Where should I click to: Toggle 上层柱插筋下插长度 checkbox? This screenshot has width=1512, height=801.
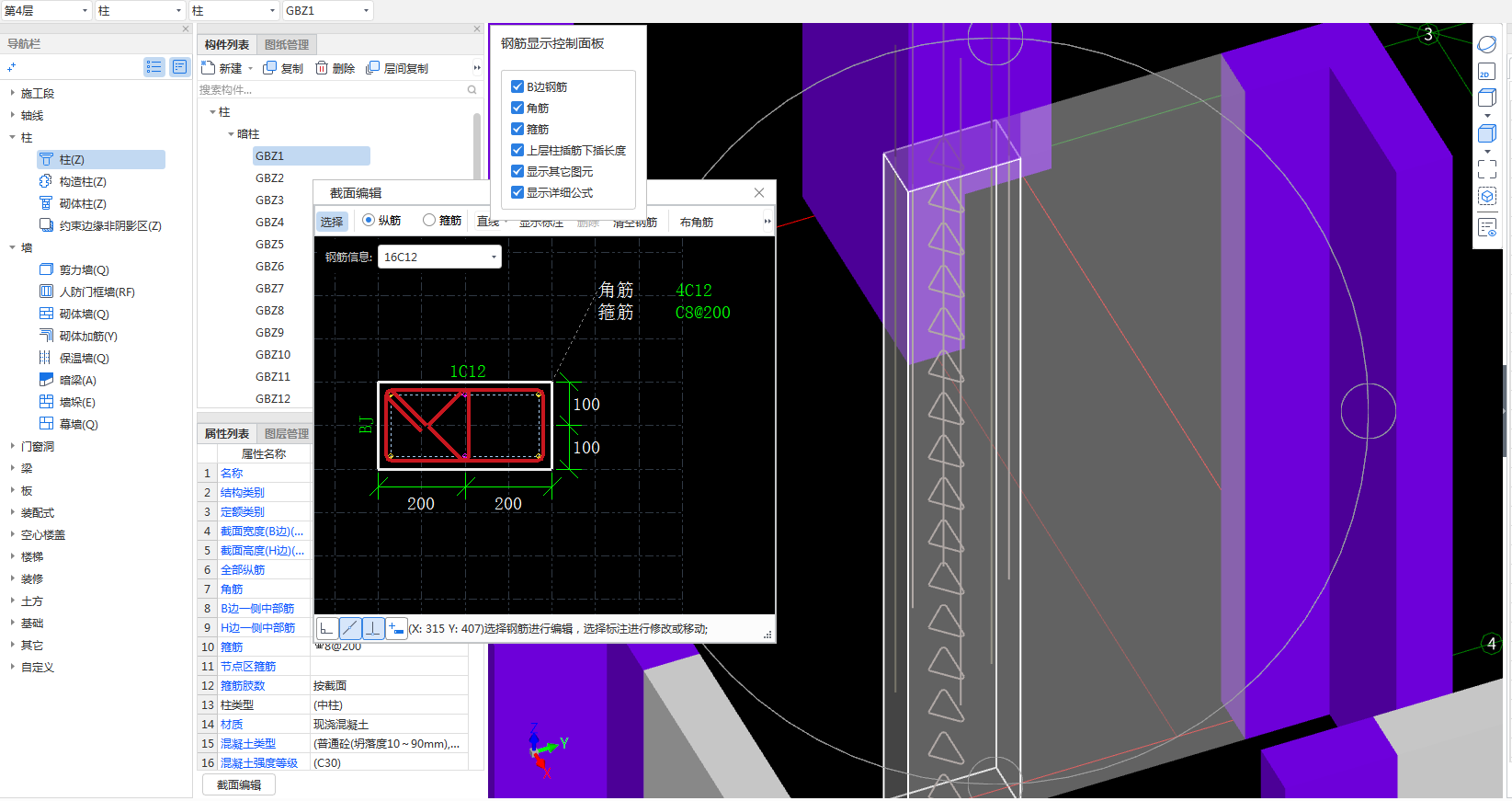click(517, 150)
